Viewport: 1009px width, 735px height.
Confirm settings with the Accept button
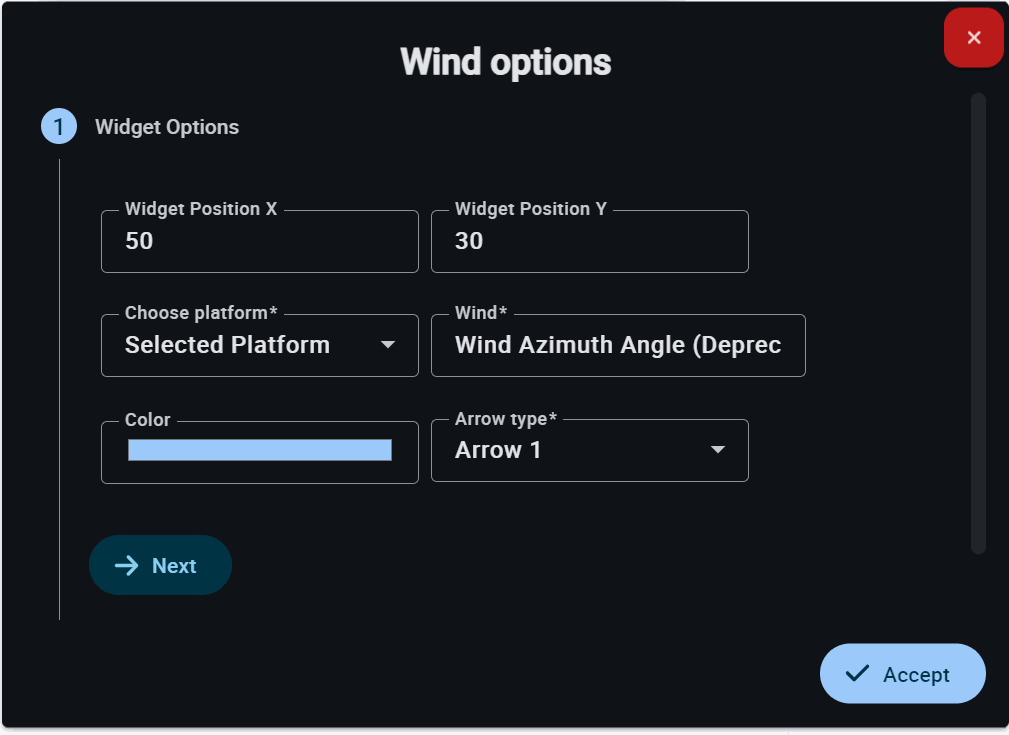(902, 674)
